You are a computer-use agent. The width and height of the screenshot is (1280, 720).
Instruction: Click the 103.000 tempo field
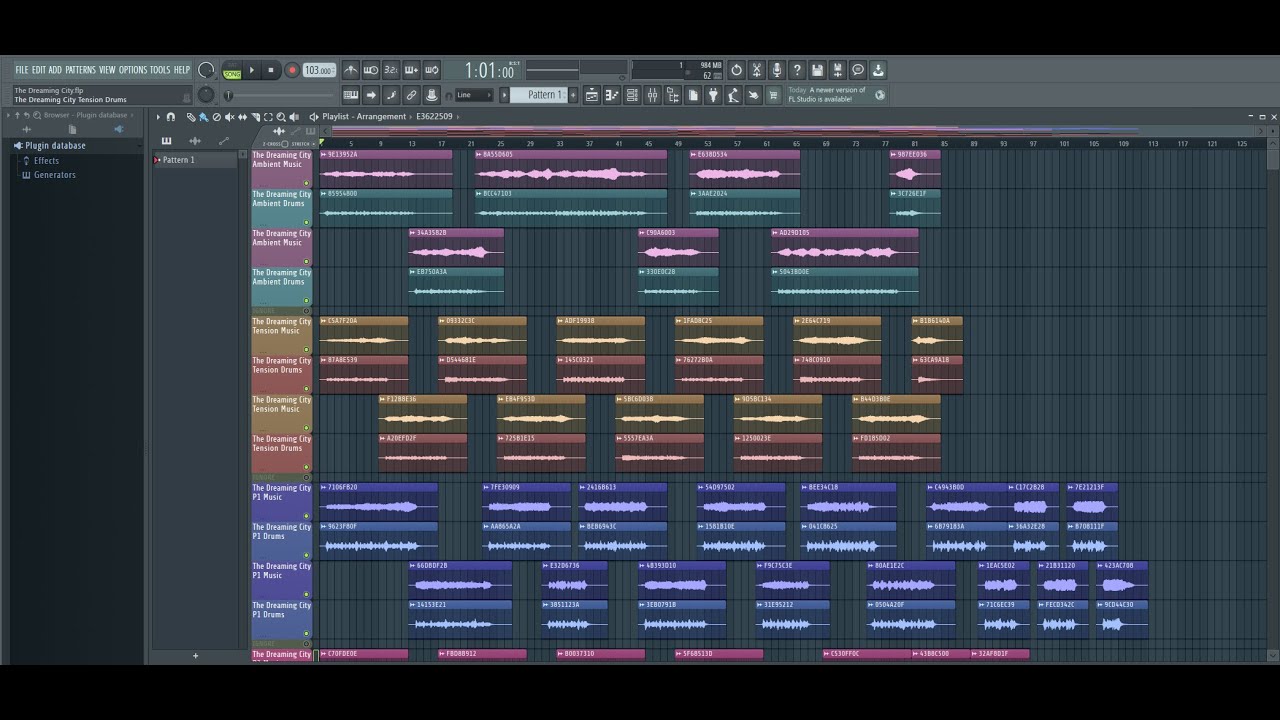pyautogui.click(x=319, y=70)
